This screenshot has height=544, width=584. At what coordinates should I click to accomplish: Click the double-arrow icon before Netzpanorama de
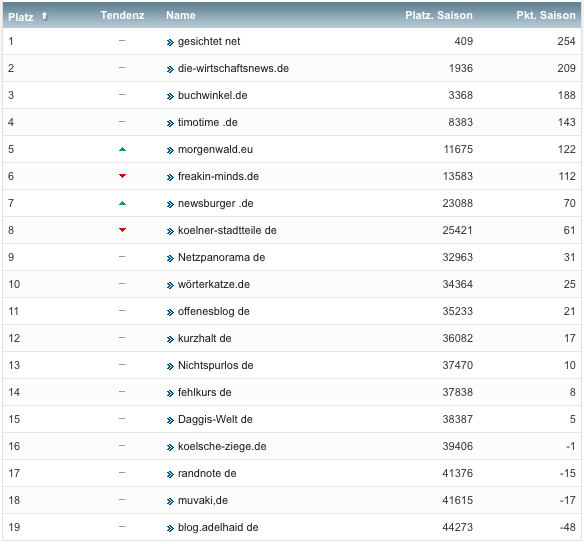pyautogui.click(x=170, y=258)
